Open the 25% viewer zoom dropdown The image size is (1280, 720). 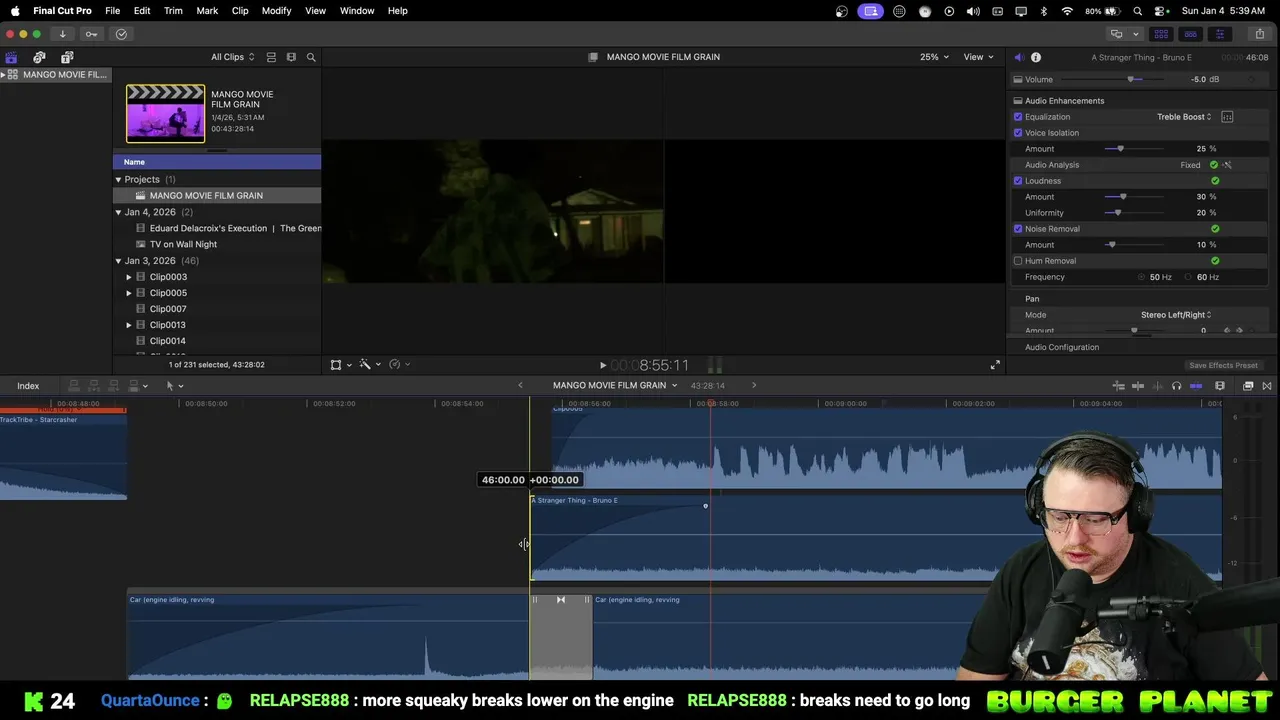click(x=934, y=57)
